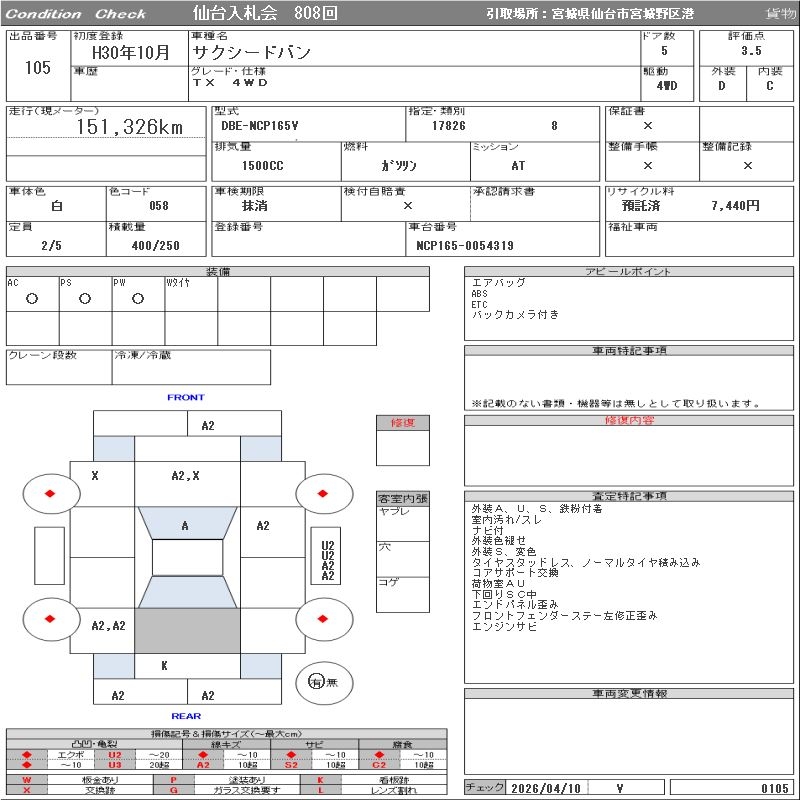
Task: Toggle the AC equipment circle mark
Action: tap(32, 298)
